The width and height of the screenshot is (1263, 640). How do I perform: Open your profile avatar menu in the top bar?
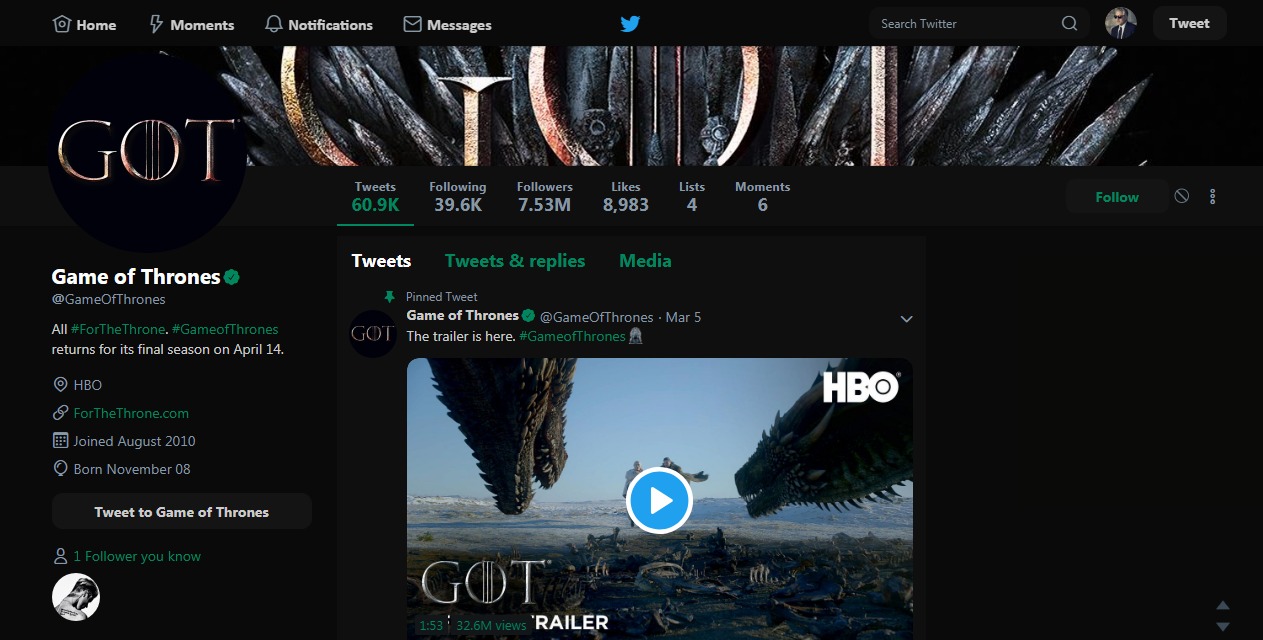pyautogui.click(x=1120, y=23)
